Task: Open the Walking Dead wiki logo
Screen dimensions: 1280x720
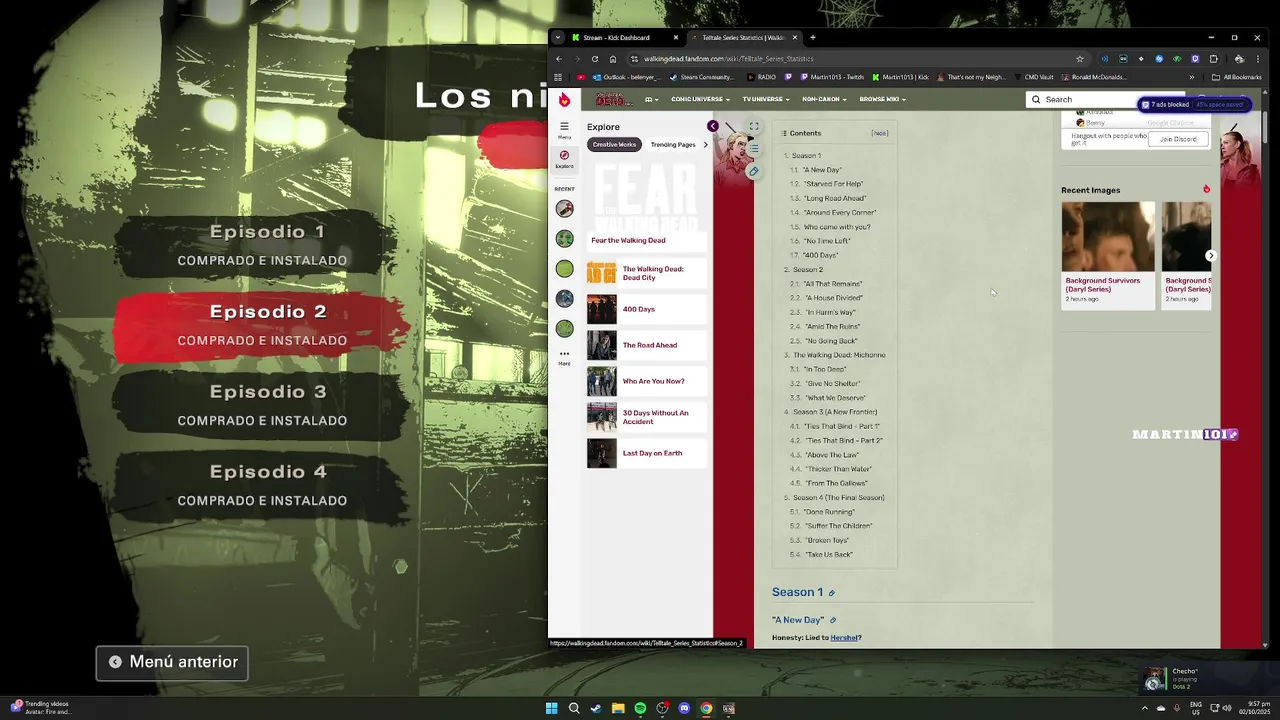Action: [613, 99]
